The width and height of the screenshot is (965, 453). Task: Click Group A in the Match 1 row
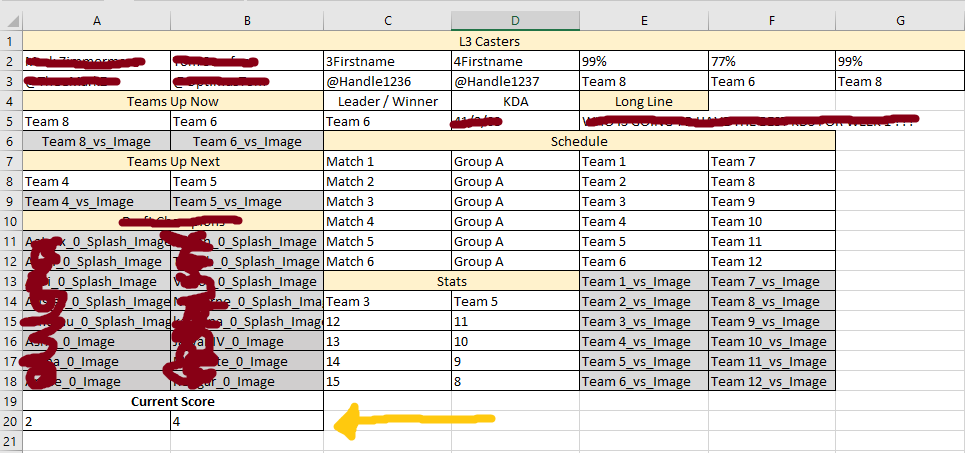[515, 161]
